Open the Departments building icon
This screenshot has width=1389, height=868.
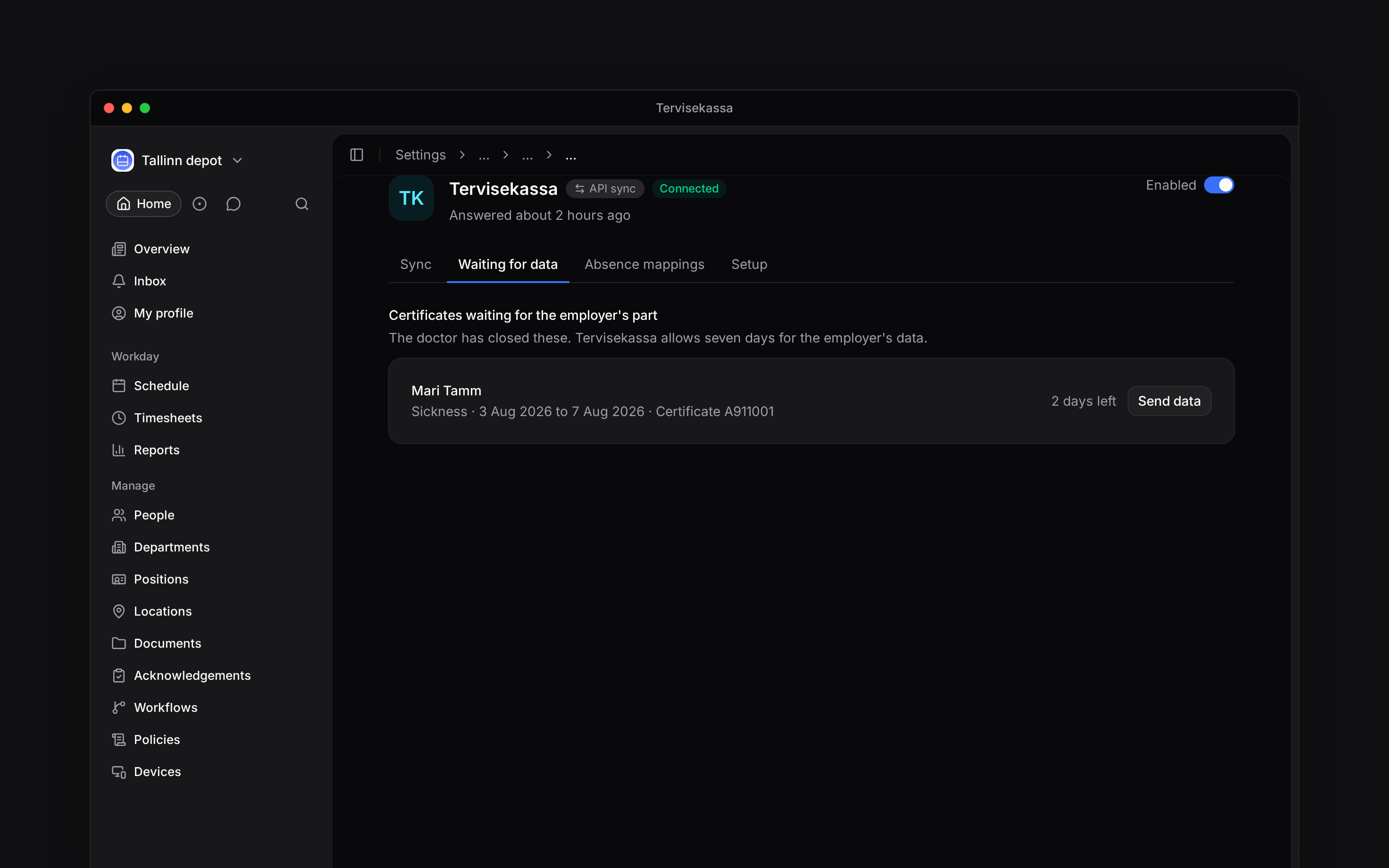(x=119, y=547)
